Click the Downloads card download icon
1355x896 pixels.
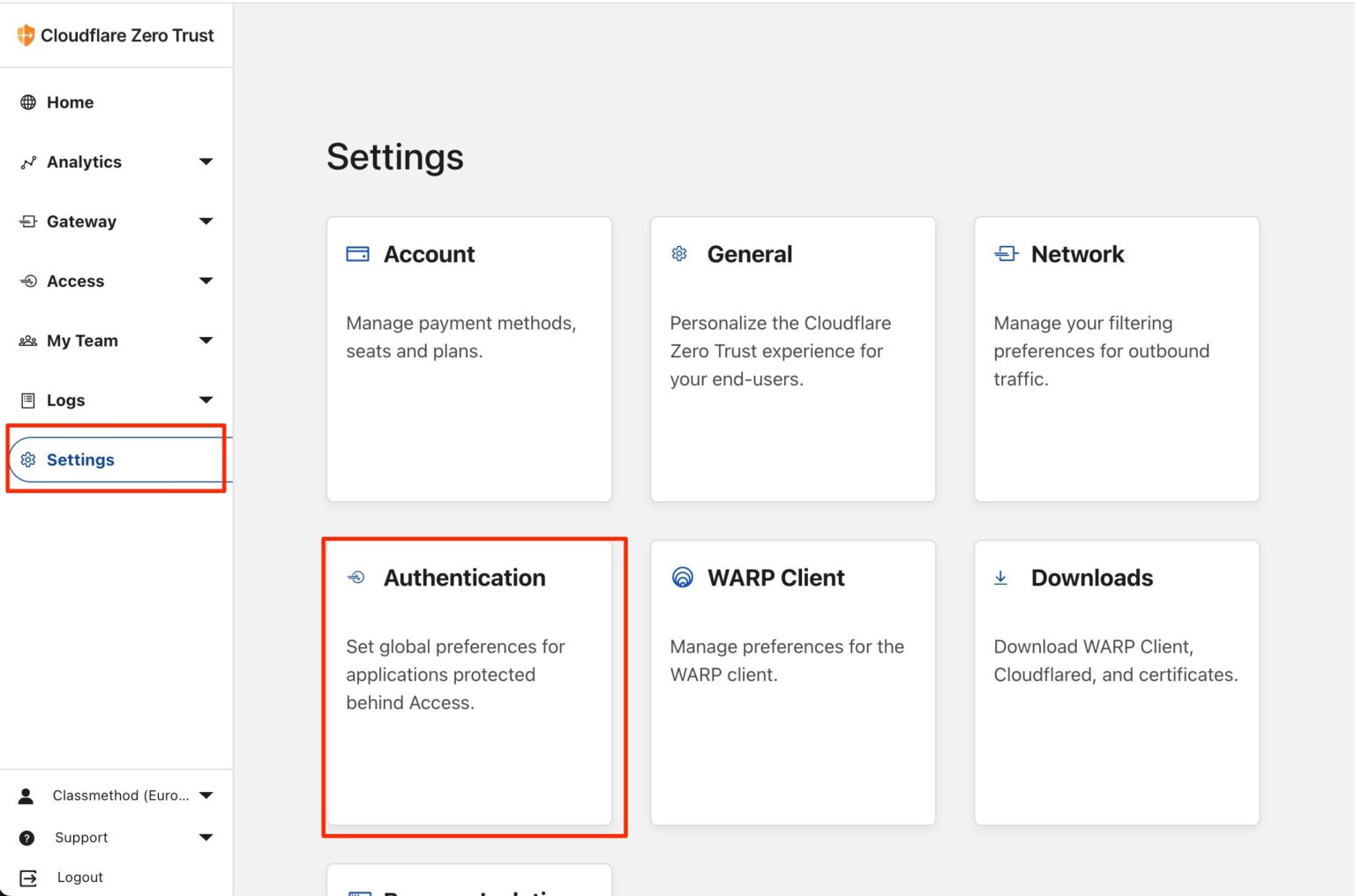[x=1001, y=578]
